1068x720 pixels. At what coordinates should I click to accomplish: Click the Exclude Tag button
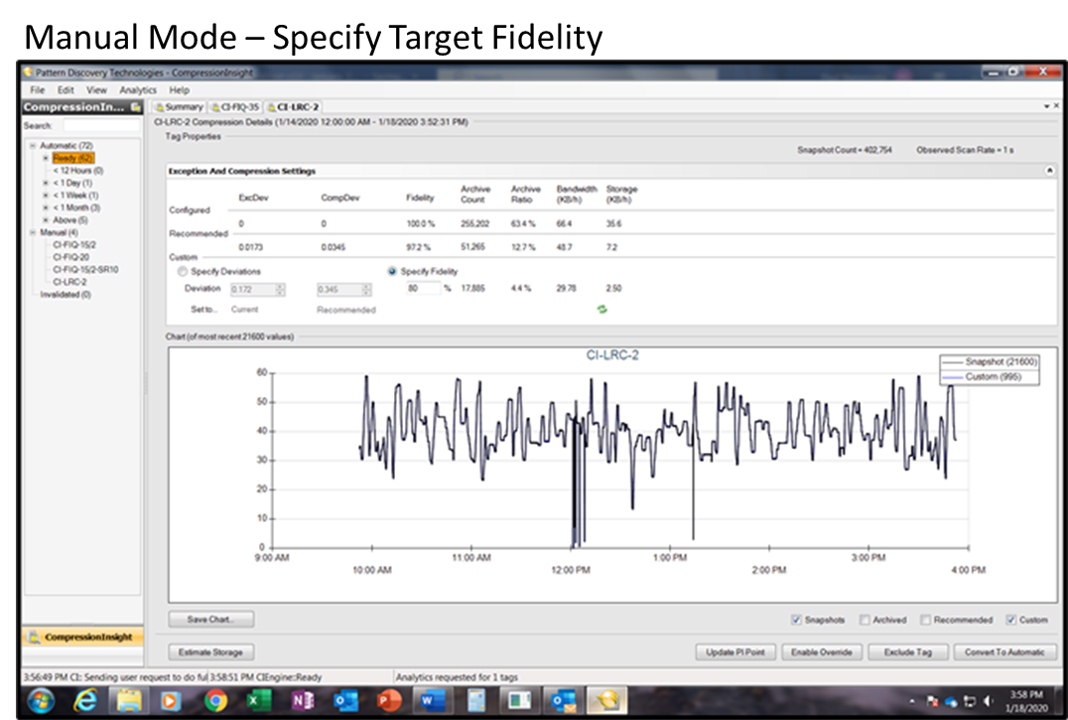point(908,652)
